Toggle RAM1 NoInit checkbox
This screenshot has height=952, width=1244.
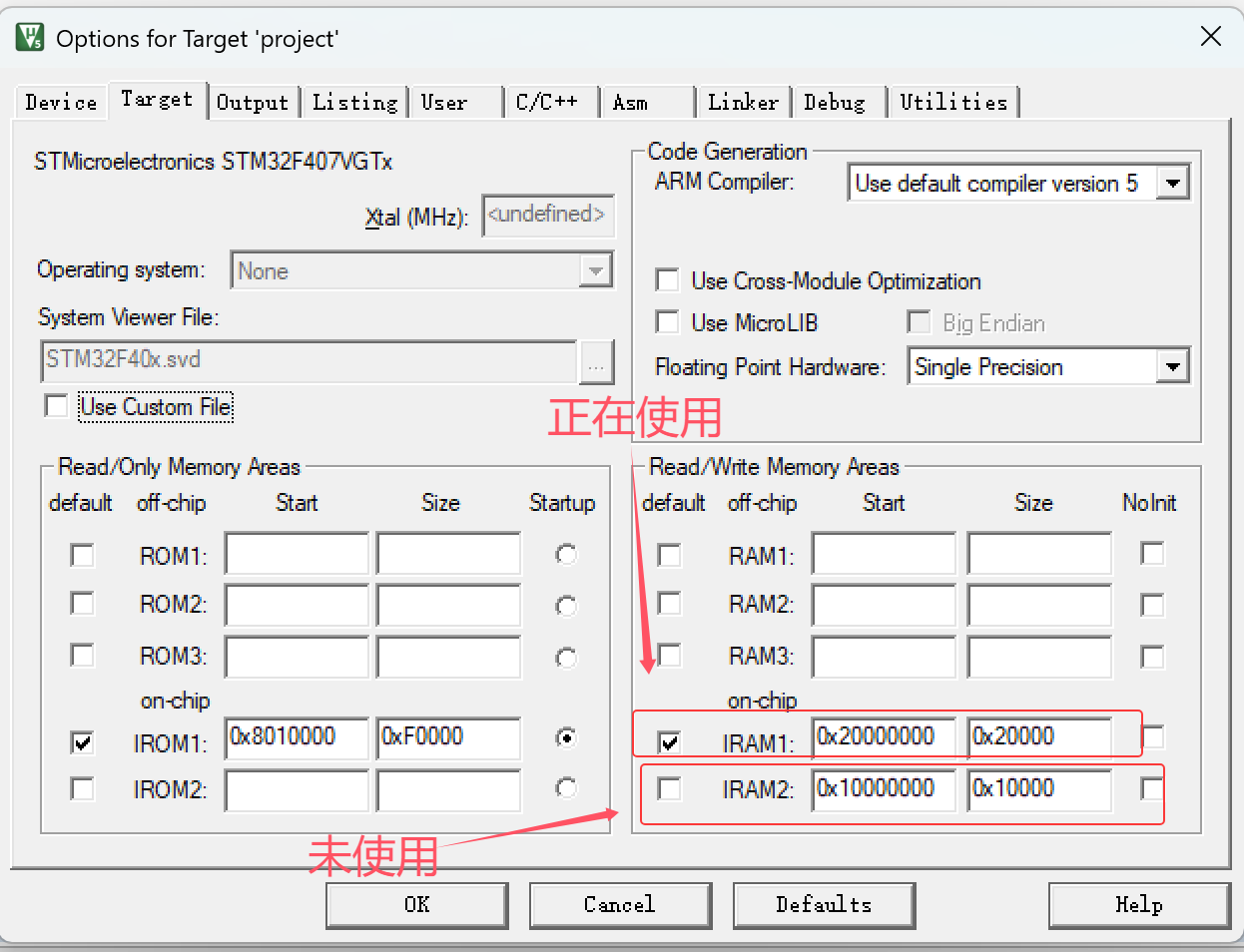[1152, 554]
